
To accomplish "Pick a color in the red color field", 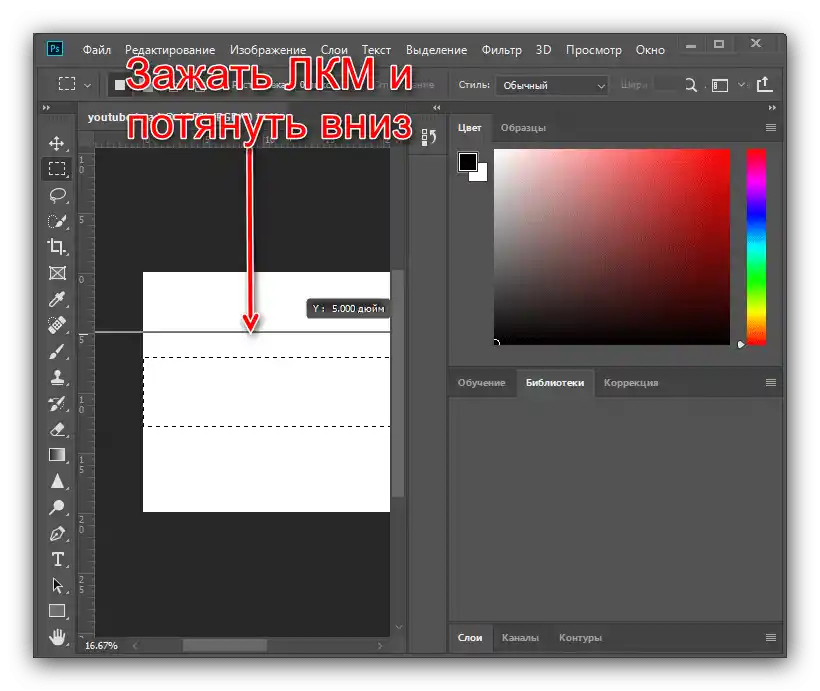I will point(611,246).
